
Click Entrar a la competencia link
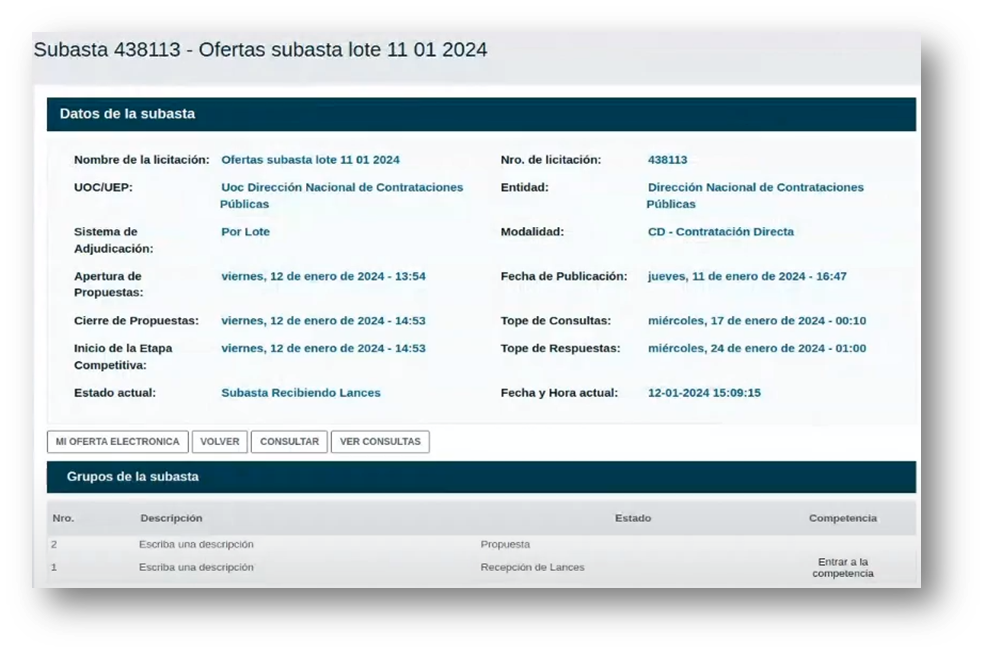point(843,567)
